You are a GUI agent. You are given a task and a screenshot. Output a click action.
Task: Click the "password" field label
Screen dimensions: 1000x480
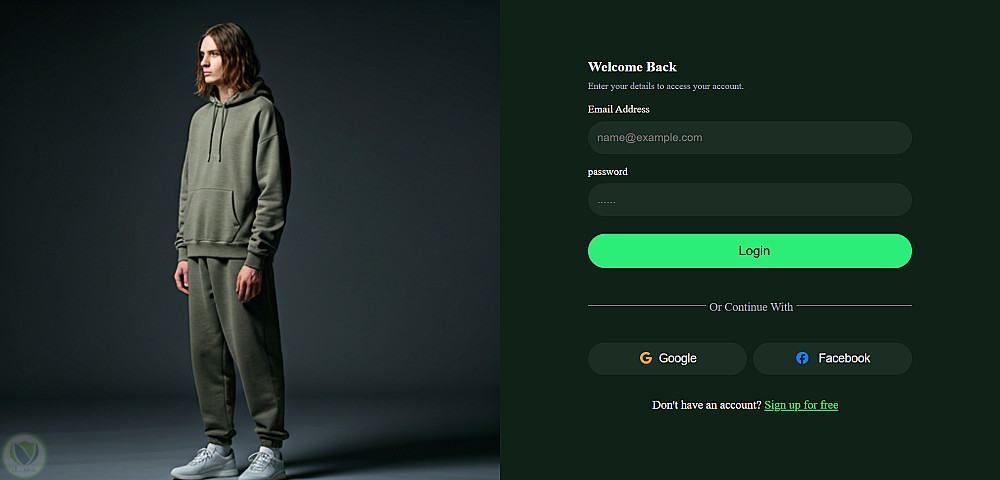[x=608, y=172]
